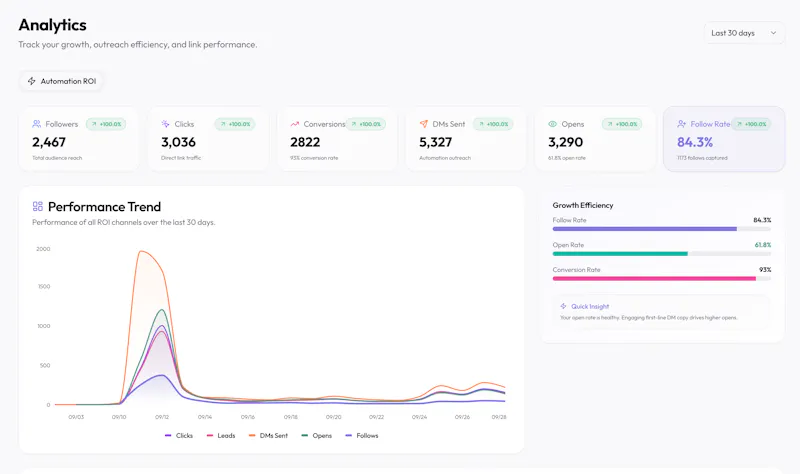Click the 09/24 date on chart axis
The height and width of the screenshot is (474, 800).
[419, 417]
